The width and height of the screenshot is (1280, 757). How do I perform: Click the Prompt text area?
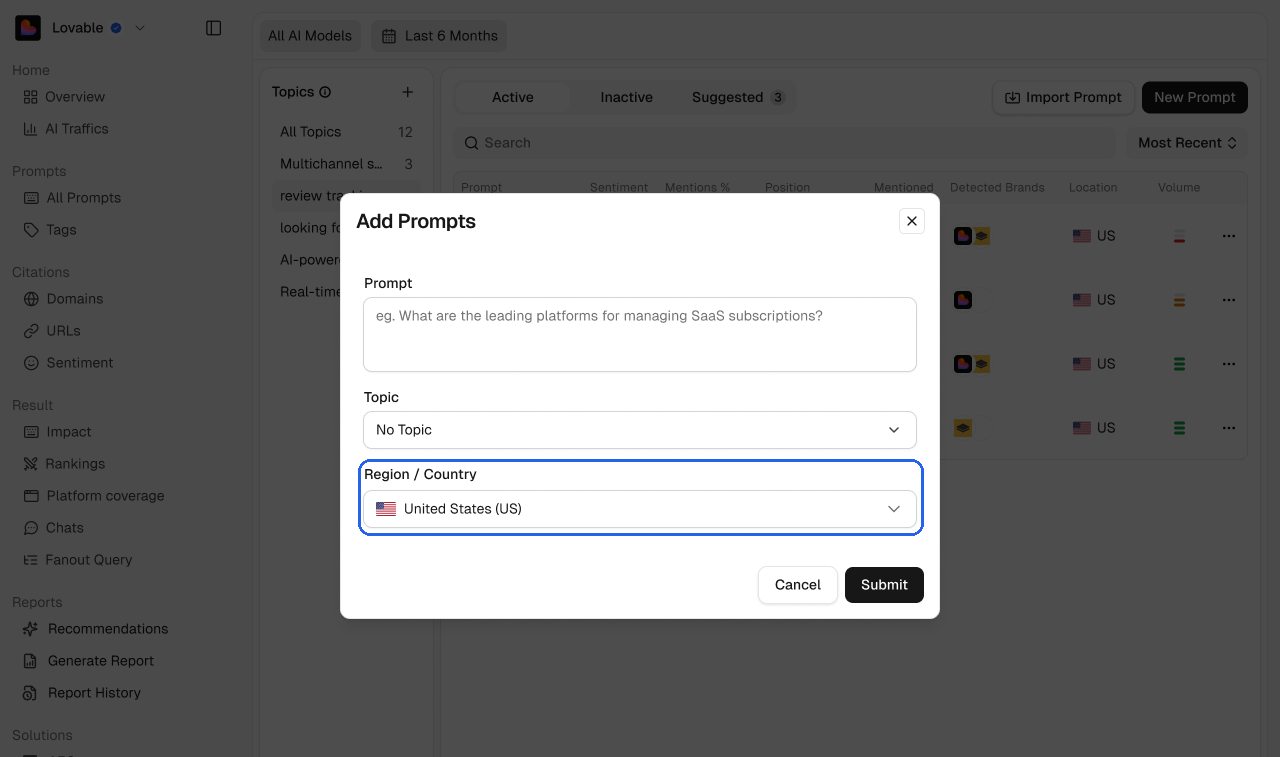tap(640, 334)
